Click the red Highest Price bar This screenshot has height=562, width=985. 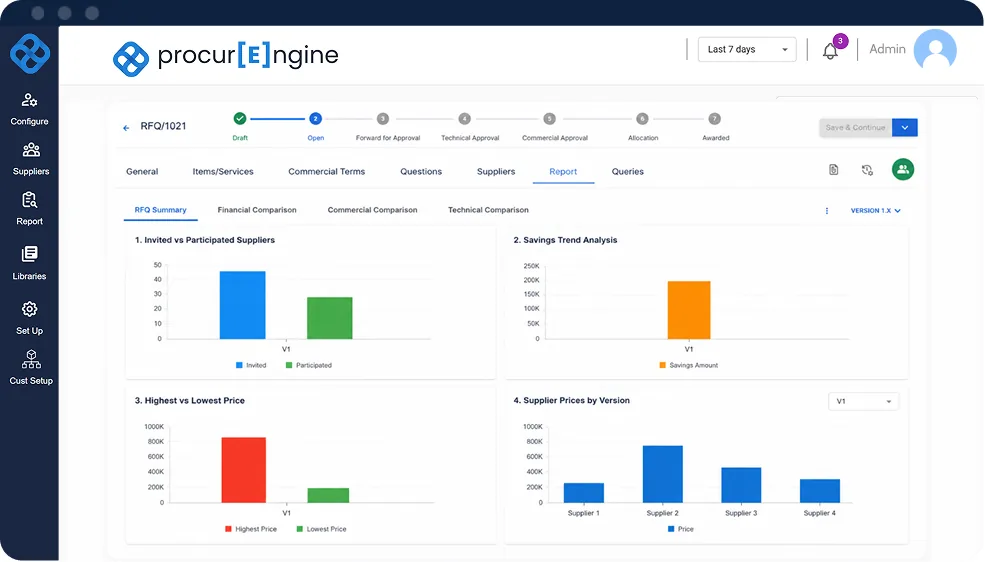pos(244,470)
